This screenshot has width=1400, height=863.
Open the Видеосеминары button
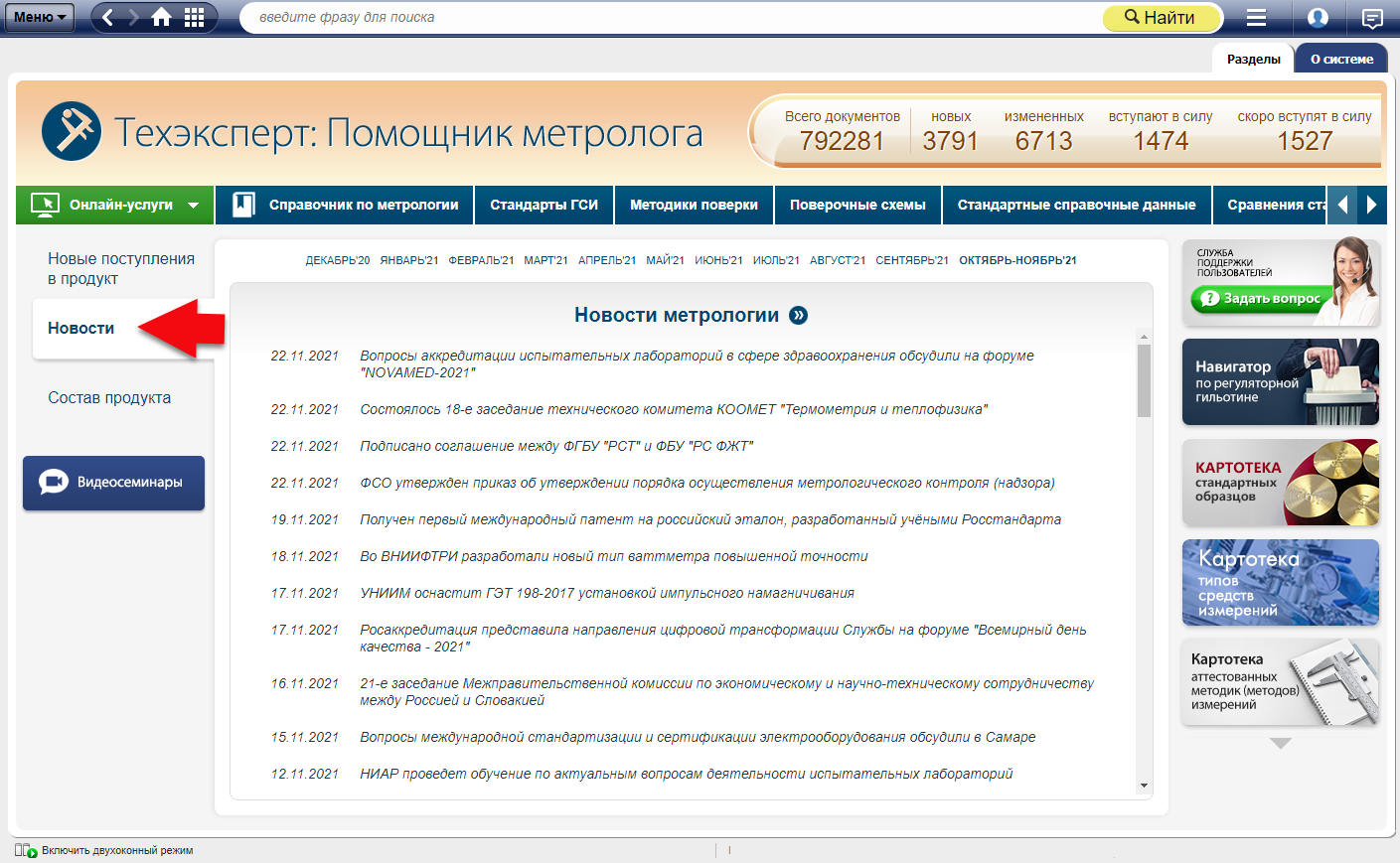coord(113,483)
